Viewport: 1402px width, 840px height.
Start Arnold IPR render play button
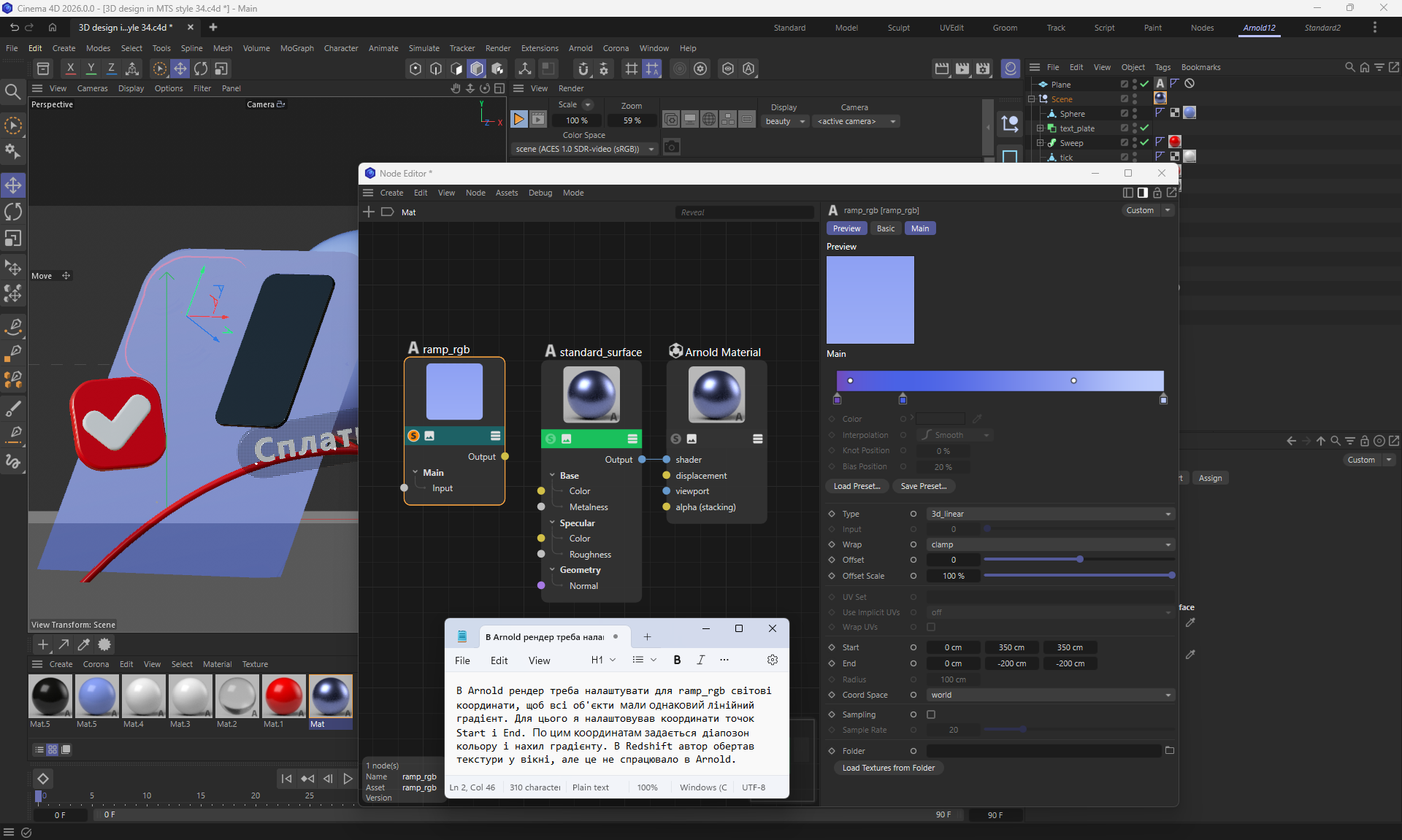[518, 119]
